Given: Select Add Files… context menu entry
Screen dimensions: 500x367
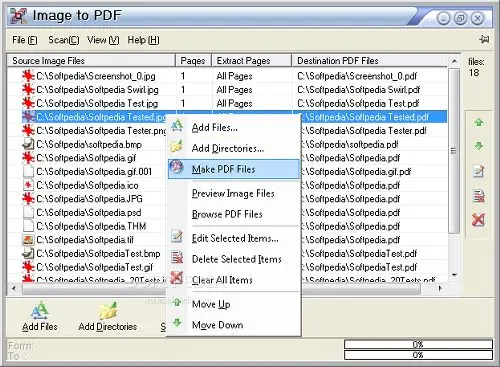Looking at the screenshot, I should click(234, 127).
